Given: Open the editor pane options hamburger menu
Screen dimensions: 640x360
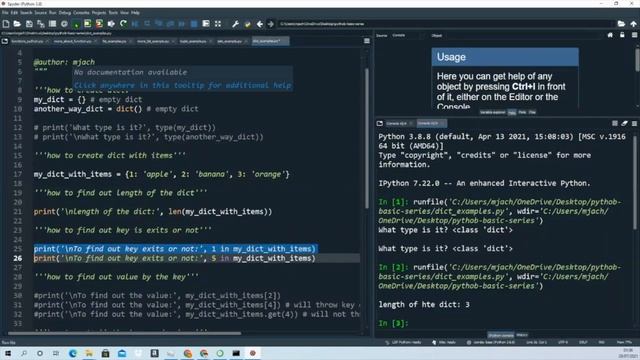Looking at the screenshot, I should 367,41.
